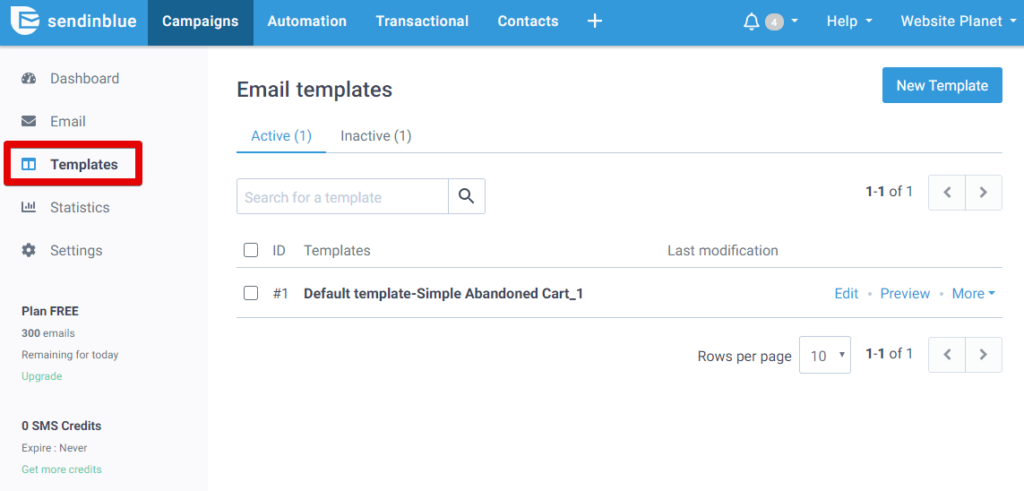1024x491 pixels.
Task: Click the 300 emails text
Action: pos(48,333)
